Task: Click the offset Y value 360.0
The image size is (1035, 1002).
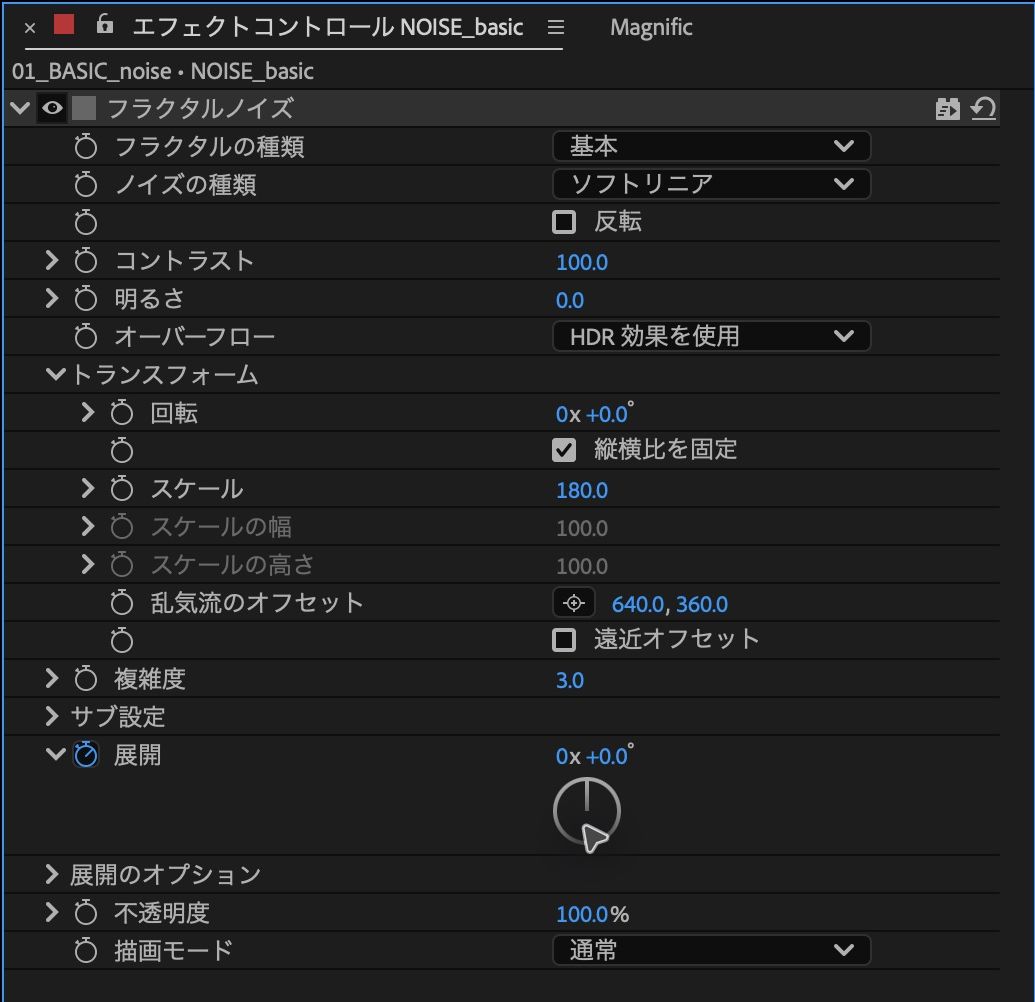Action: [x=702, y=605]
